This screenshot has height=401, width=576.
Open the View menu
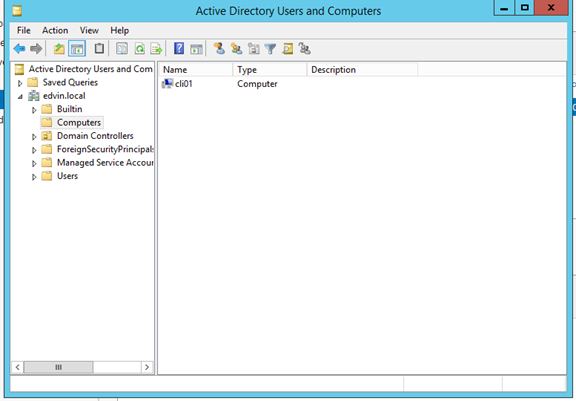(89, 30)
